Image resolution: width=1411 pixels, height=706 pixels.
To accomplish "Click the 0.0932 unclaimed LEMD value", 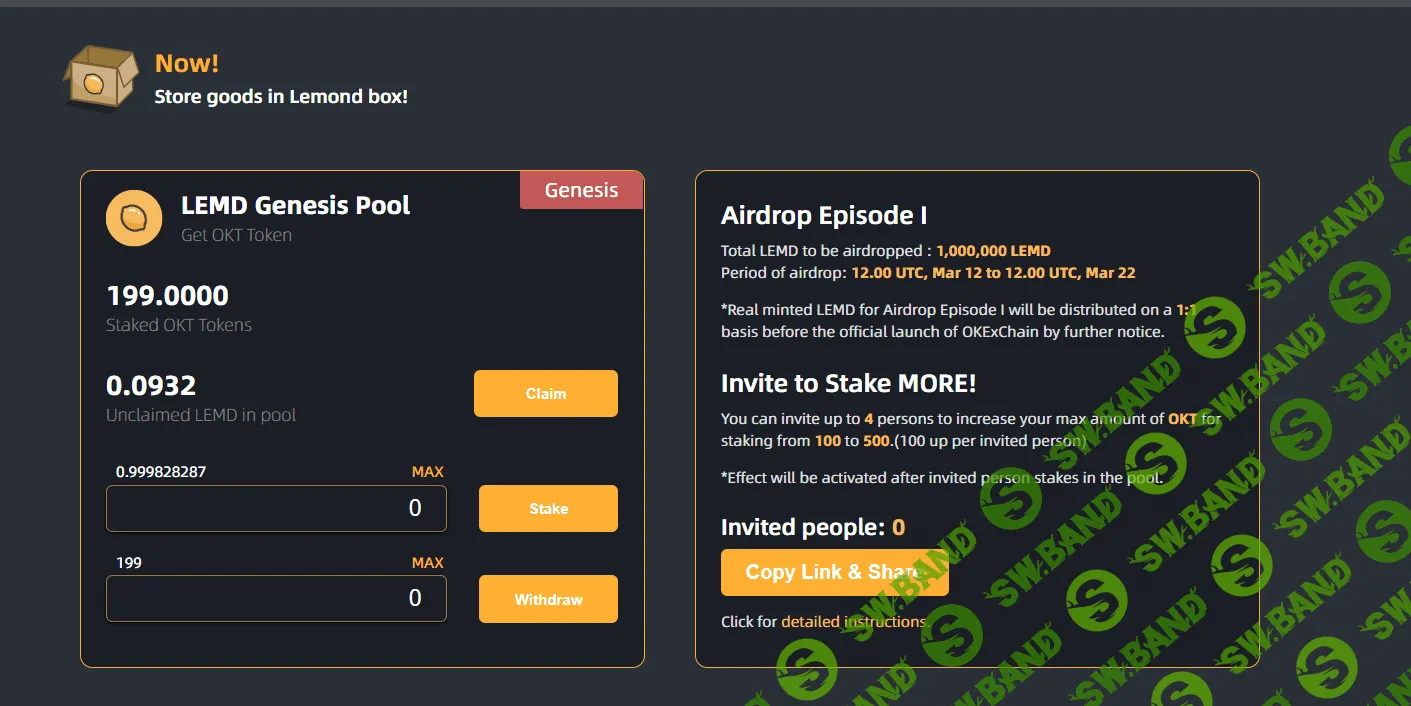I will tap(151, 385).
